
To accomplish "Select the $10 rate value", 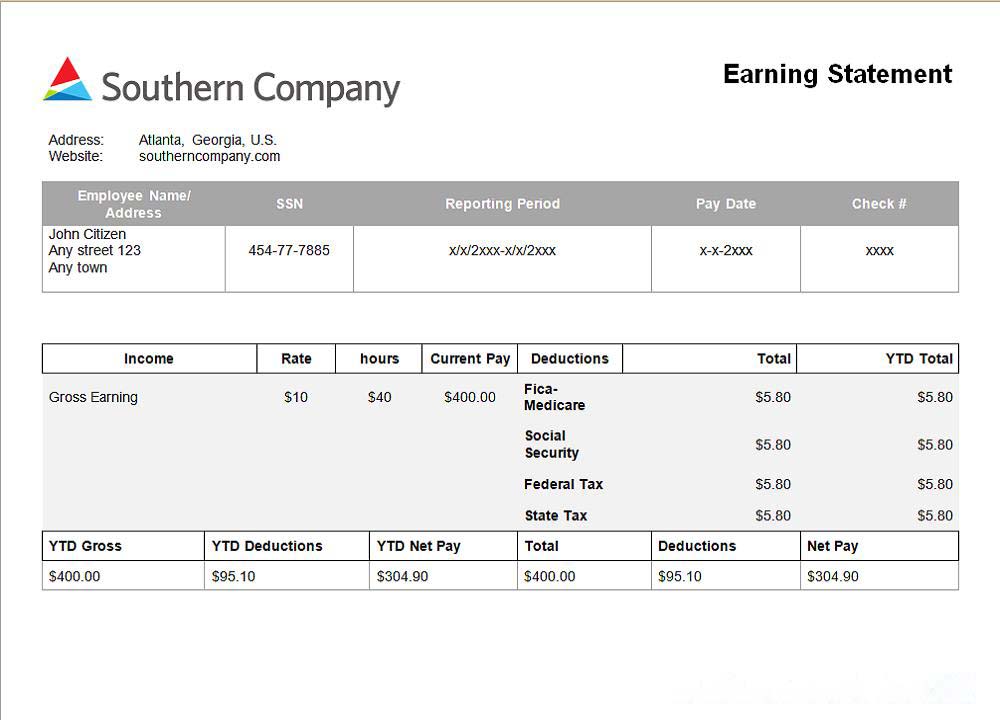I will (296, 397).
